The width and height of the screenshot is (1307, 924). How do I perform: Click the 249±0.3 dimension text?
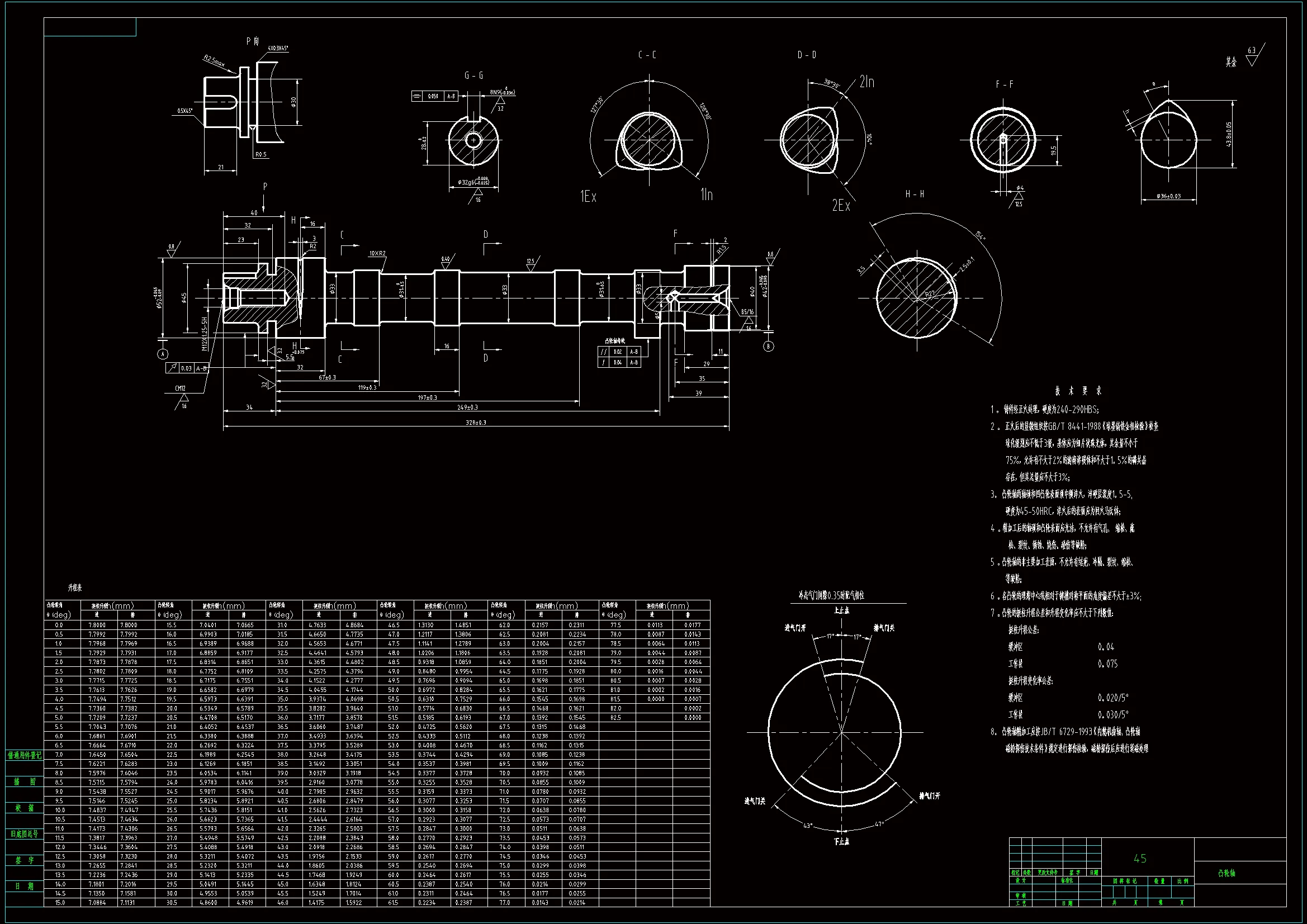[467, 407]
